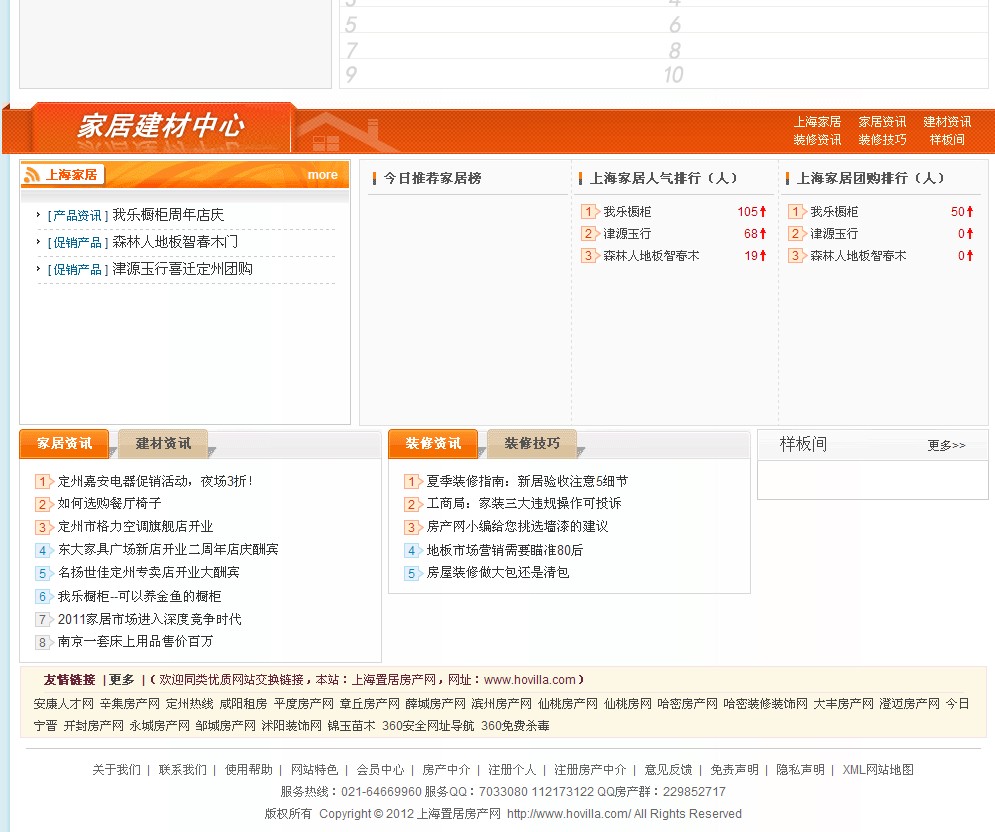This screenshot has height=832, width=995.
Task: Expand 上海家居 list via more button
Action: [x=322, y=175]
